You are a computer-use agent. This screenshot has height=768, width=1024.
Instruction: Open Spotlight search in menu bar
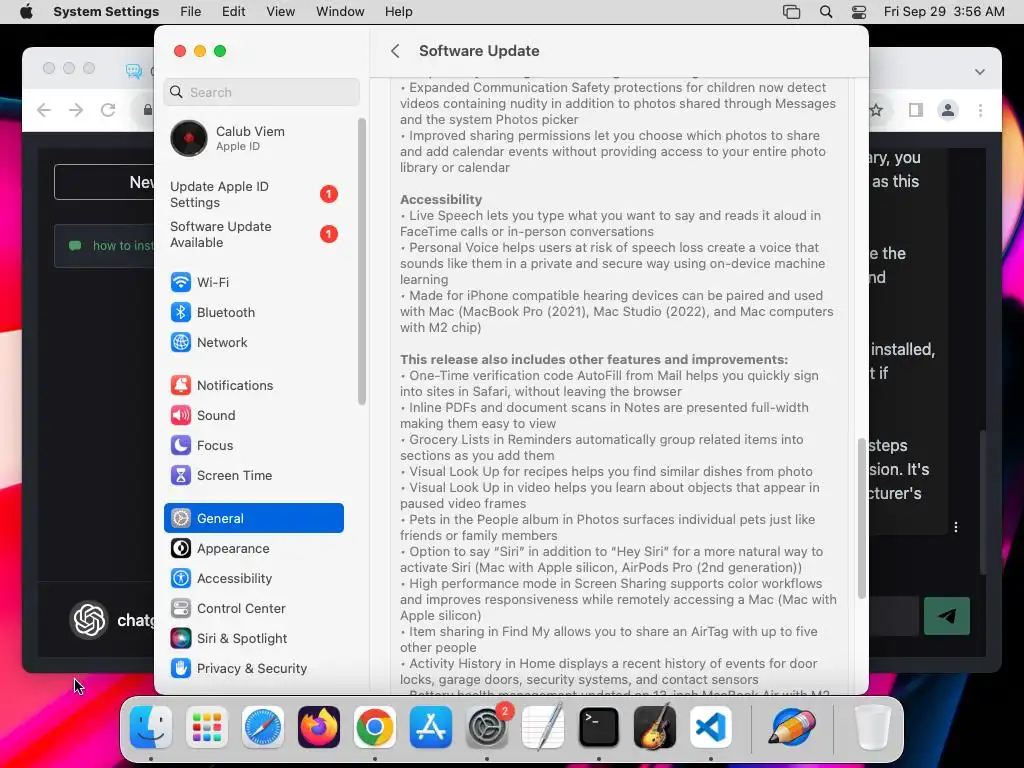tap(825, 12)
